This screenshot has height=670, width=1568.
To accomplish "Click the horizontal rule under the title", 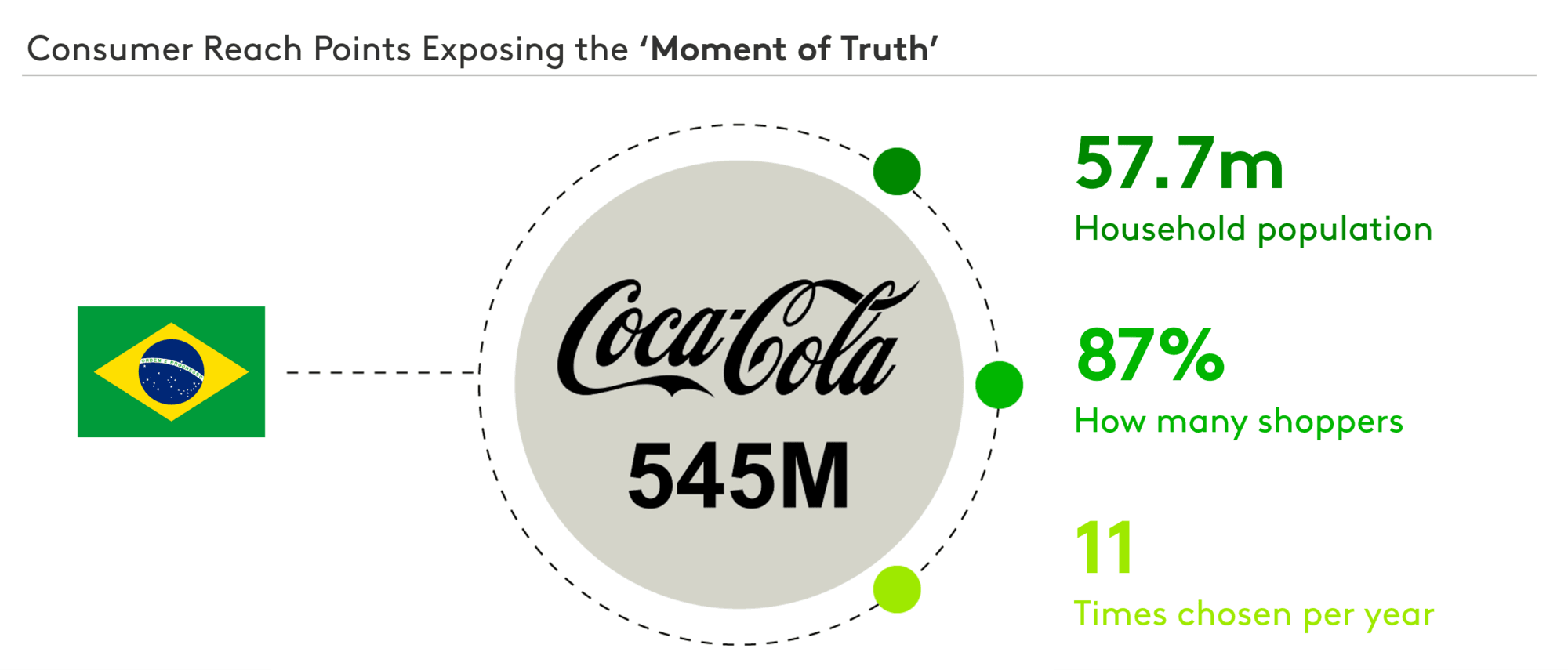I will coord(779,76).
